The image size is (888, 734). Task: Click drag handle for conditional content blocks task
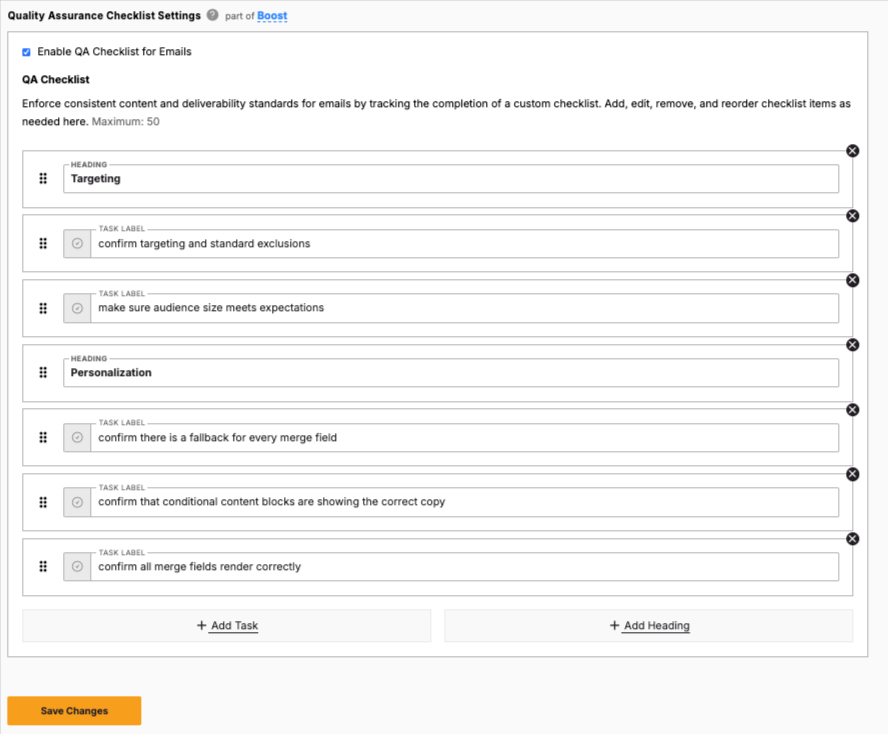coord(43,502)
